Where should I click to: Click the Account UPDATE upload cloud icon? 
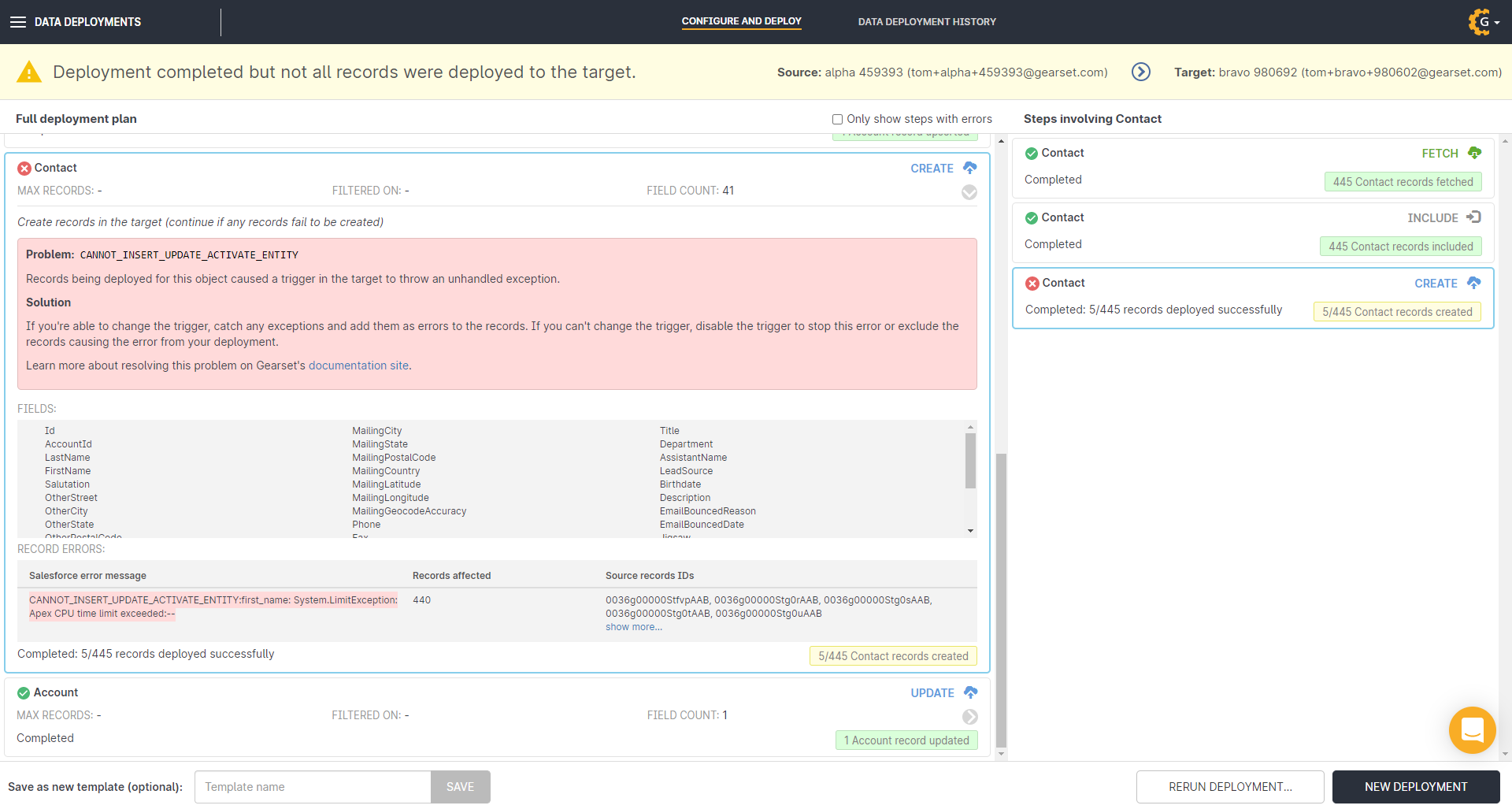coord(970,692)
